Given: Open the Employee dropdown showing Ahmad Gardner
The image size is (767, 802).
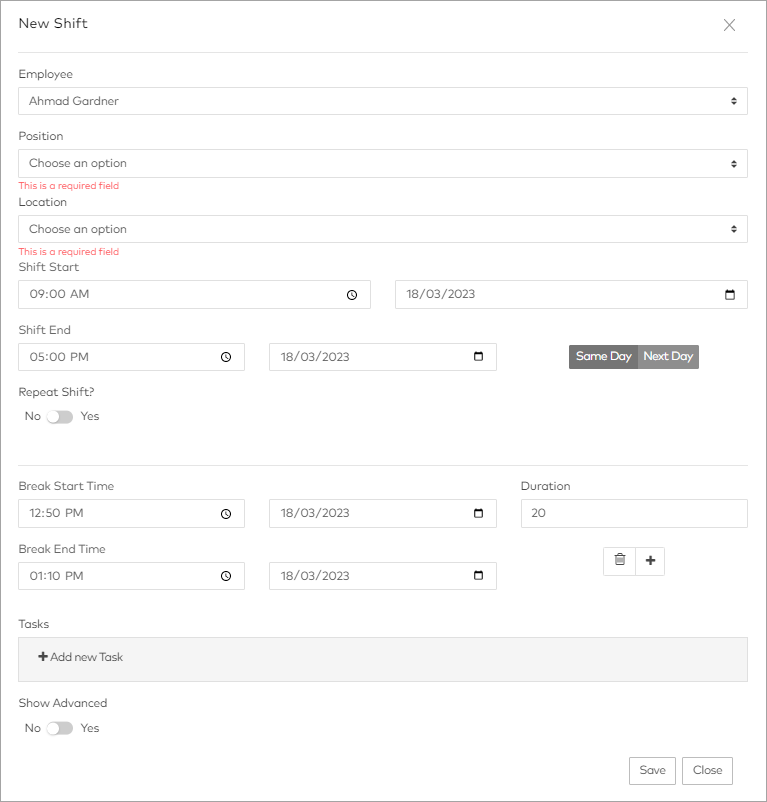Looking at the screenshot, I should coord(383,100).
